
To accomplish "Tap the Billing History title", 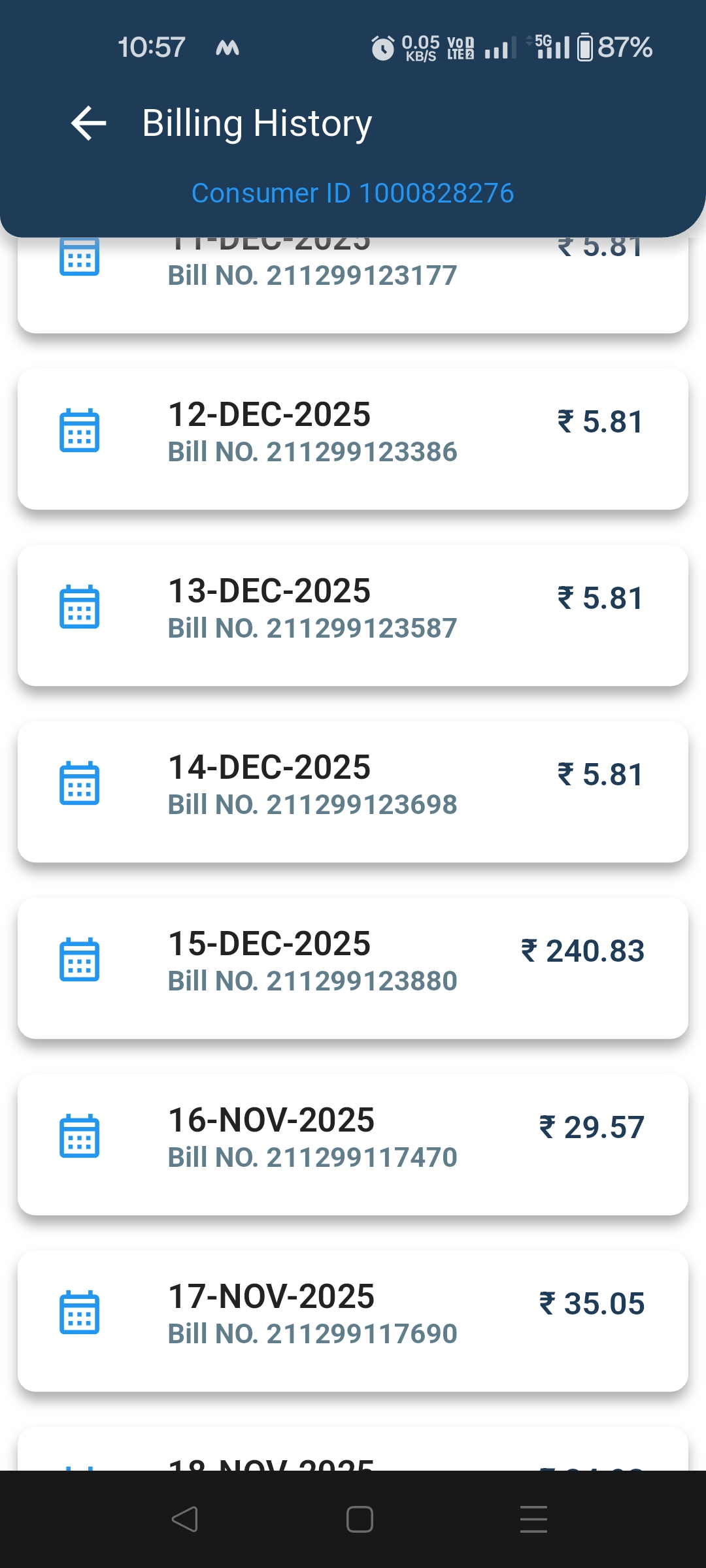I will click(257, 123).
